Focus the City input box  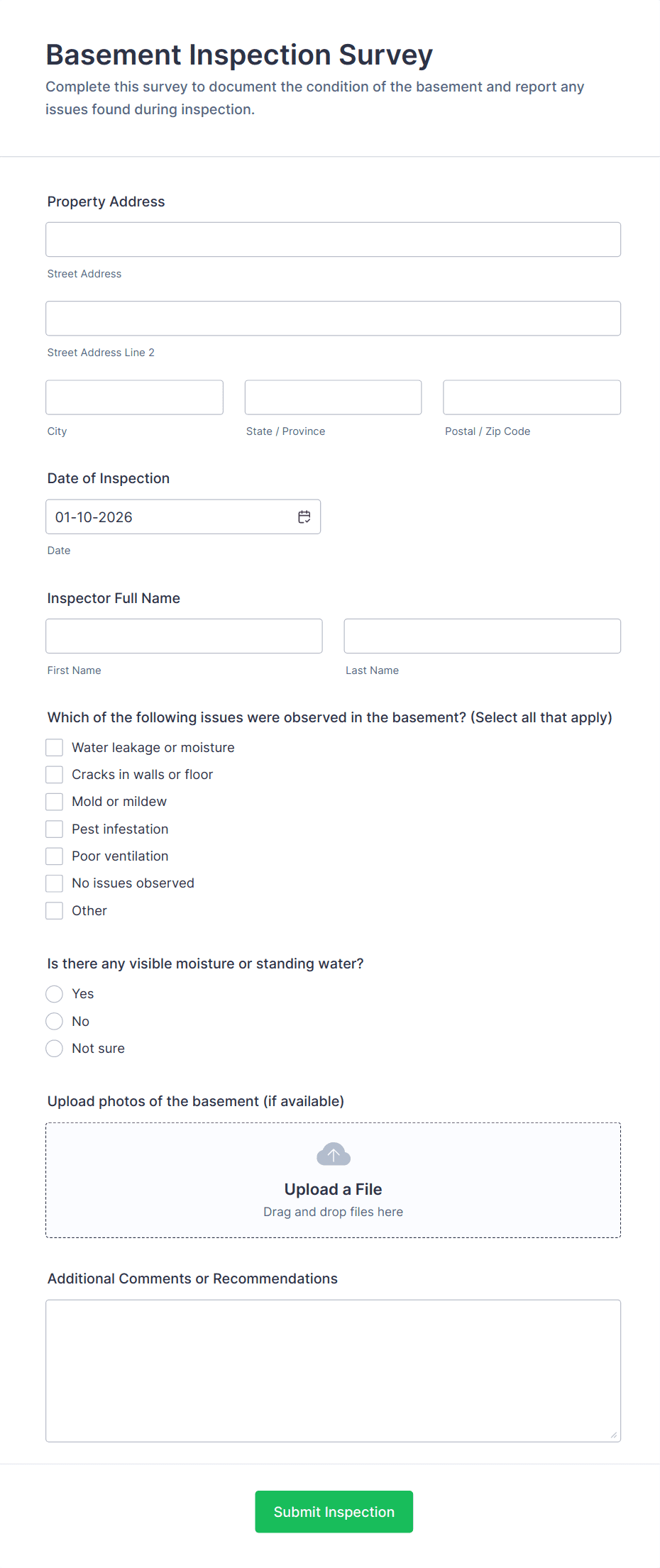coord(134,397)
